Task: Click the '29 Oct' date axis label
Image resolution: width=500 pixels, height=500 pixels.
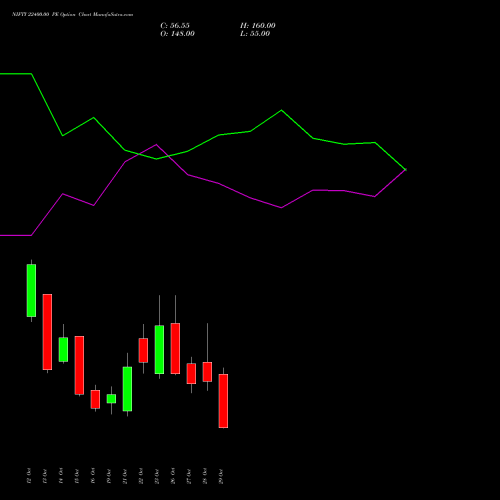Action: click(221, 476)
